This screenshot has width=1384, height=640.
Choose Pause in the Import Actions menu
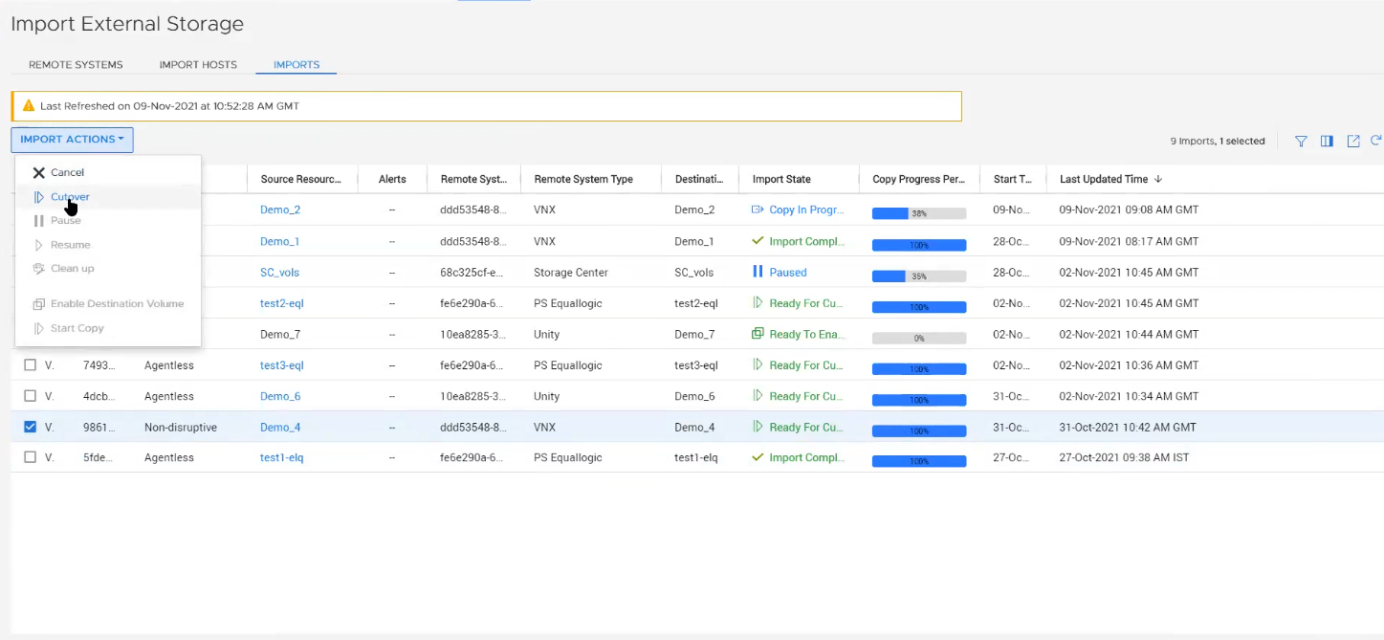108,220
